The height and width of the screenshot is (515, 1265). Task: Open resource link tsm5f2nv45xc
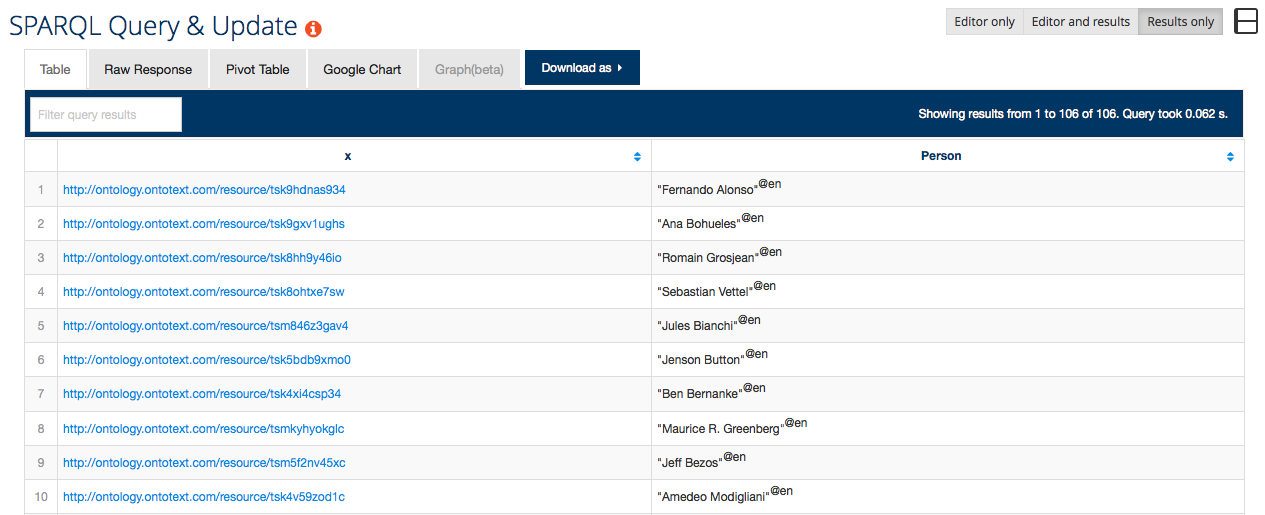tap(204, 462)
